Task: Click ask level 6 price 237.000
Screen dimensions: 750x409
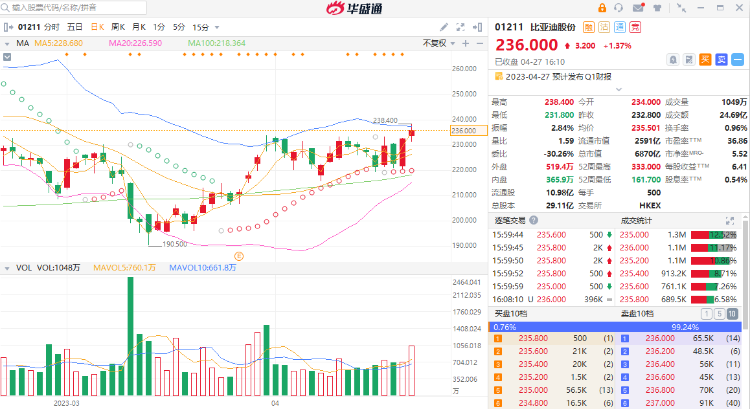Action: tap(660, 403)
